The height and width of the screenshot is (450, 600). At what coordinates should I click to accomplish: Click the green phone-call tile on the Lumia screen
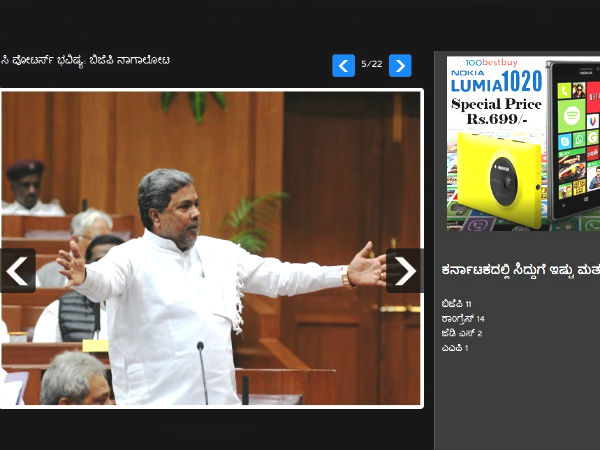coord(563,91)
